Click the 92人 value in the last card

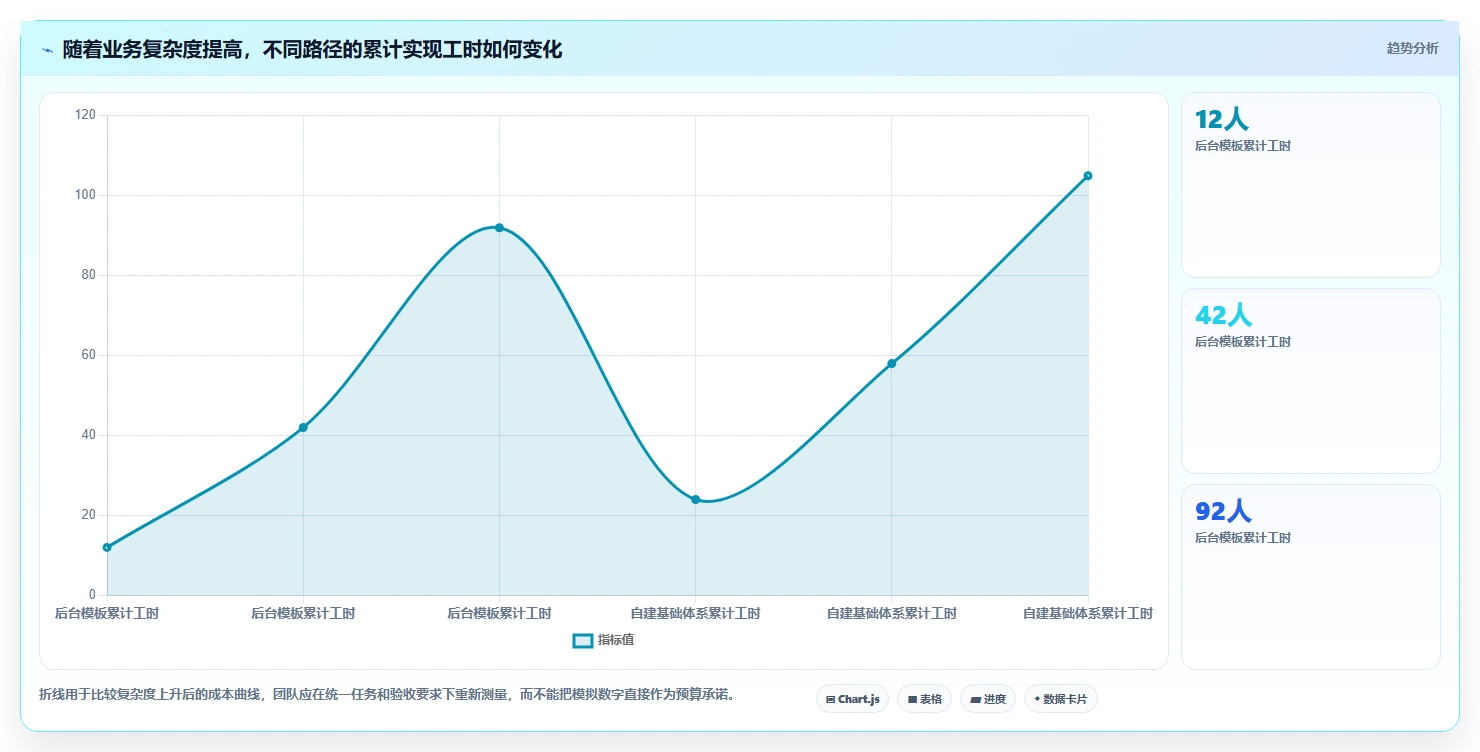(1223, 511)
